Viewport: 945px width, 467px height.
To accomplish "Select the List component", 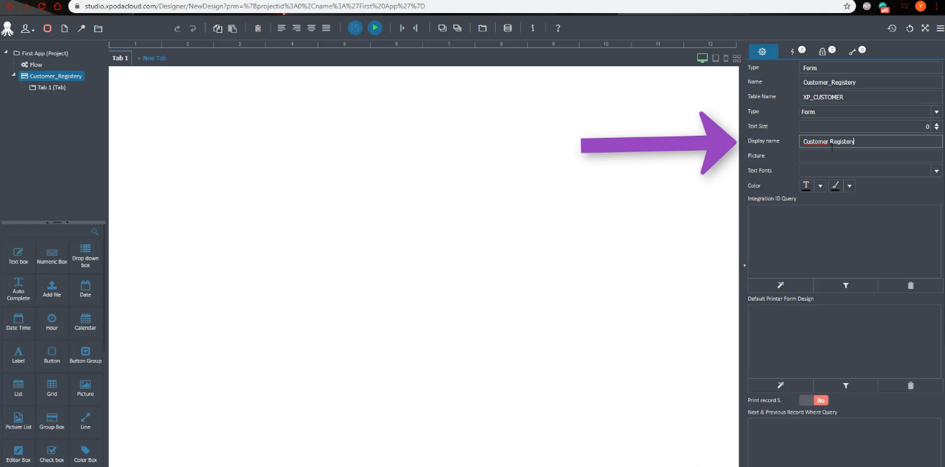I will click(18, 388).
